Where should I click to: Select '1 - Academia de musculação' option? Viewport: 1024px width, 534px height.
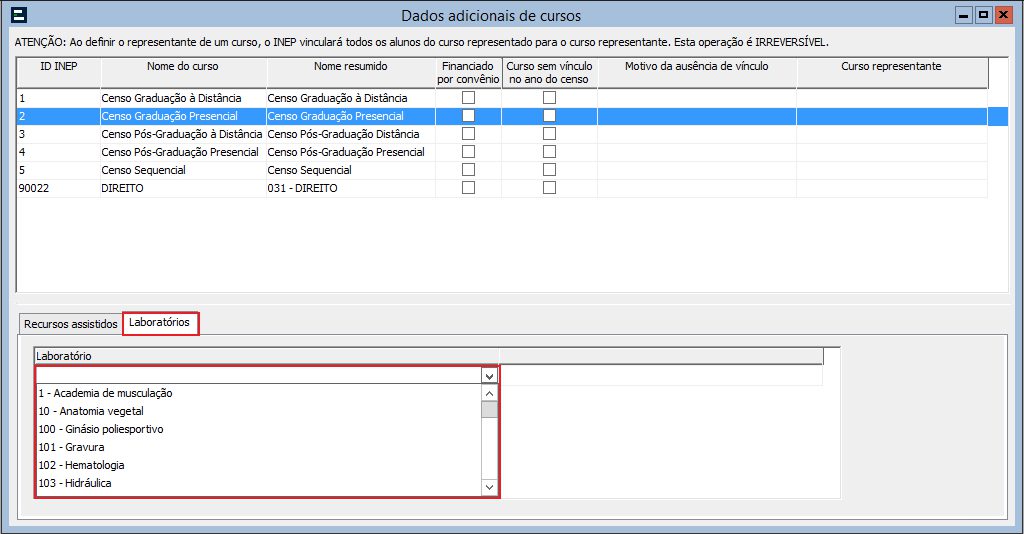coord(259,393)
